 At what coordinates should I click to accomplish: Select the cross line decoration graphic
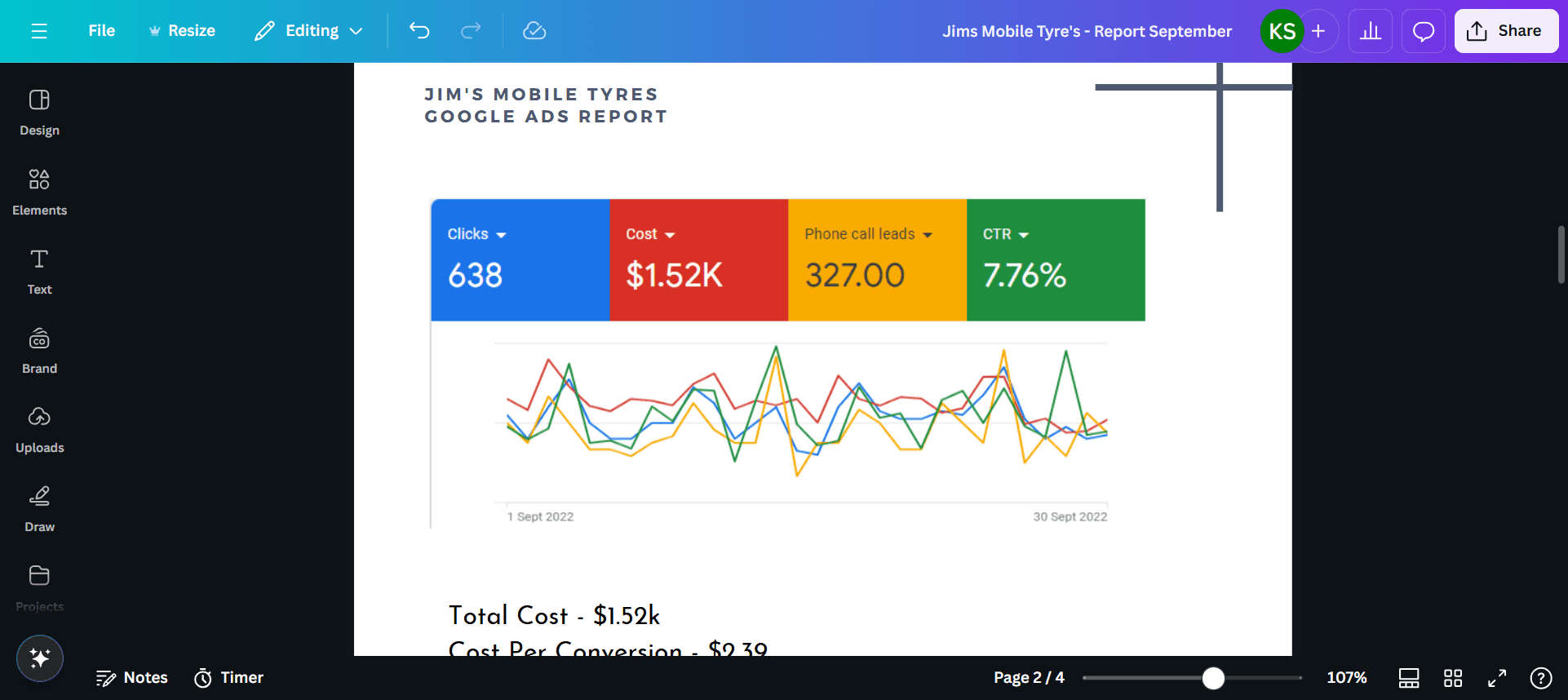pos(1194,137)
